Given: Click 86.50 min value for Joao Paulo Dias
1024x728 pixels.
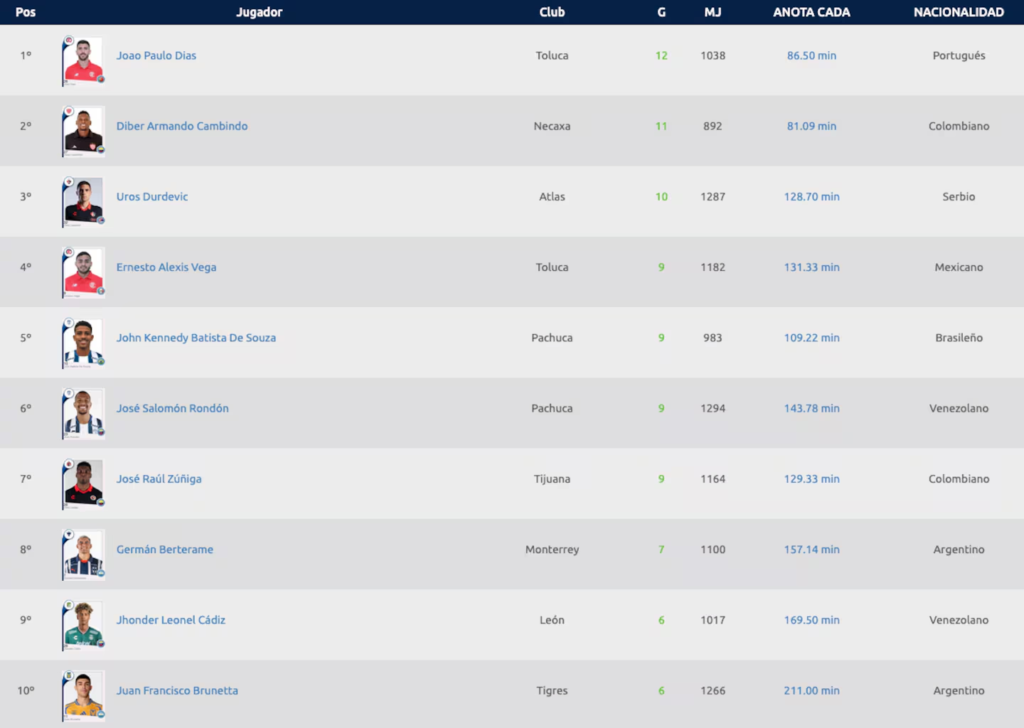Looking at the screenshot, I should pyautogui.click(x=811, y=56).
